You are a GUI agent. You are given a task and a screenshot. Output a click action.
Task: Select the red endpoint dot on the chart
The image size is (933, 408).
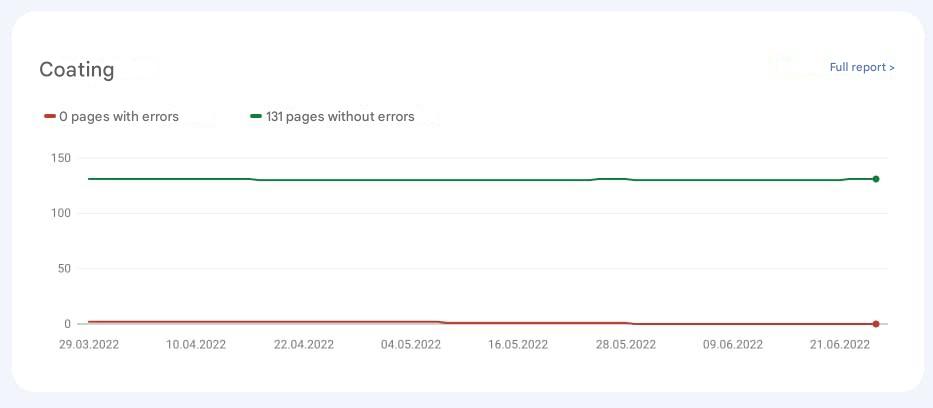pyautogui.click(x=876, y=324)
